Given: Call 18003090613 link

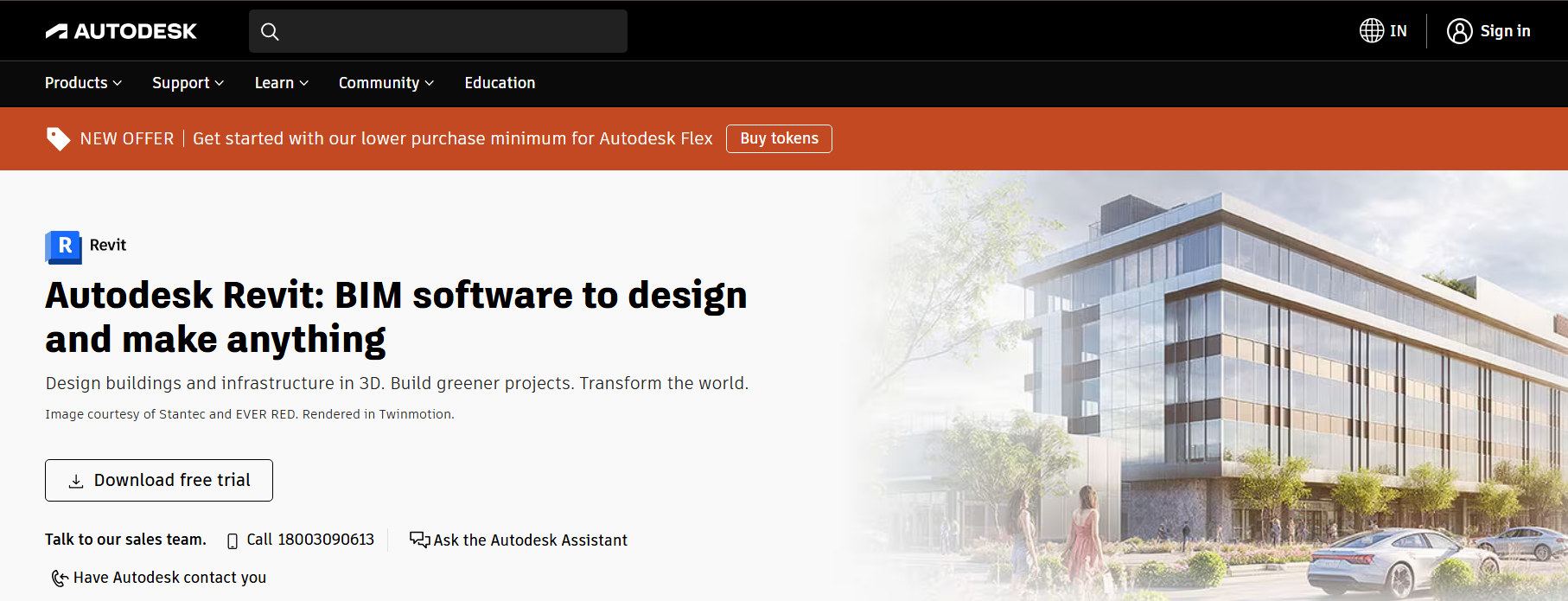Looking at the screenshot, I should point(310,540).
